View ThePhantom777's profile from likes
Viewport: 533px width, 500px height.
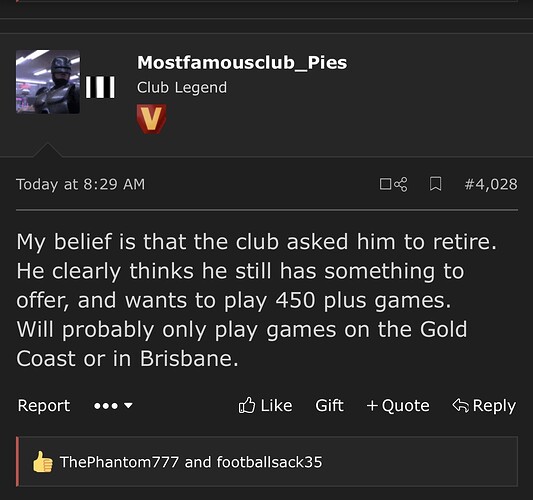pyautogui.click(x=119, y=462)
